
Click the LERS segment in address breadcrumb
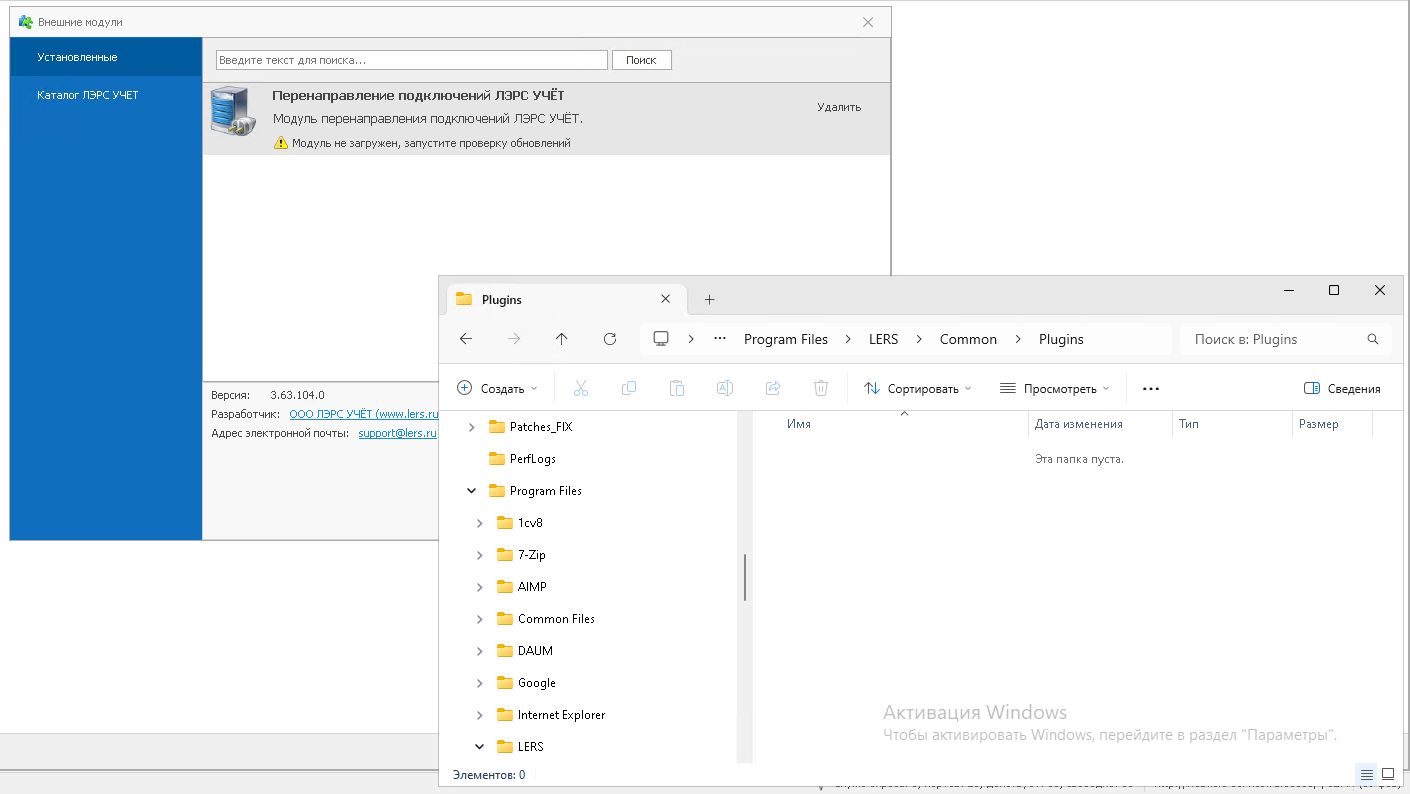click(883, 339)
